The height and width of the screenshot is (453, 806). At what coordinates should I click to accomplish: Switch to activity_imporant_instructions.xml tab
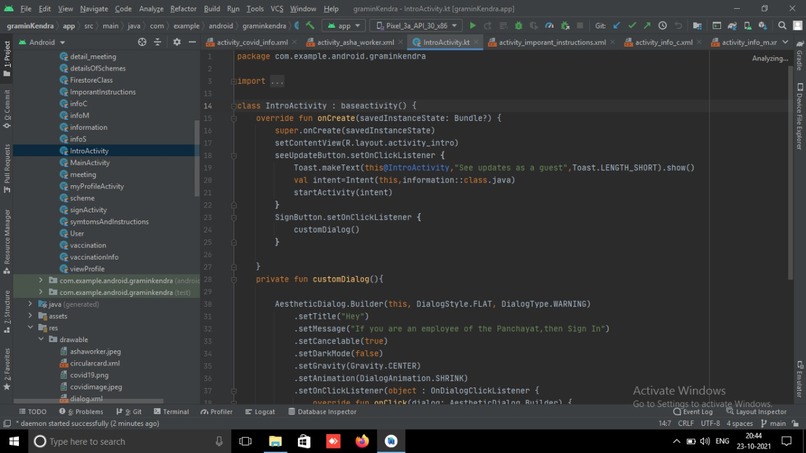click(552, 42)
